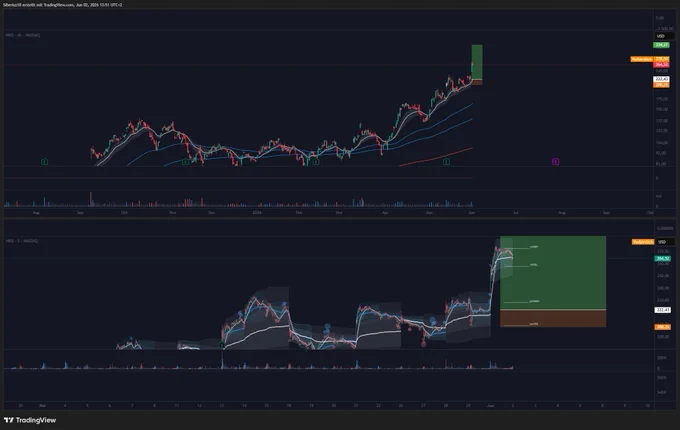Image resolution: width=680 pixels, height=430 pixels.
Task: Click the Apr label, upper time axis
Action: point(385,213)
